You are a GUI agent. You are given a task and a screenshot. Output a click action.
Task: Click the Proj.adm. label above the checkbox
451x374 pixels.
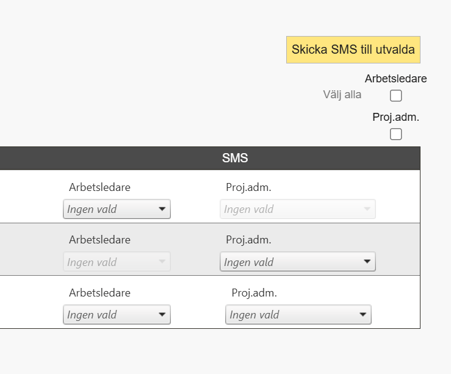[x=396, y=117]
